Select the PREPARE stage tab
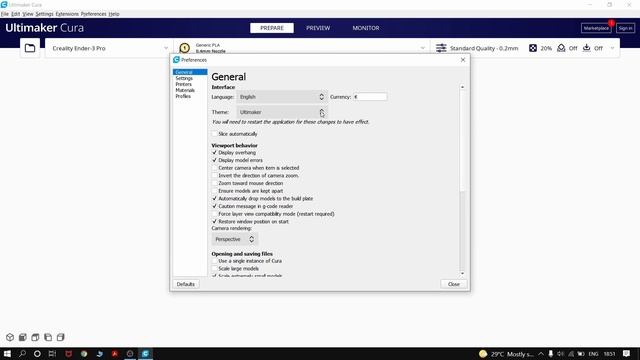 (272, 28)
